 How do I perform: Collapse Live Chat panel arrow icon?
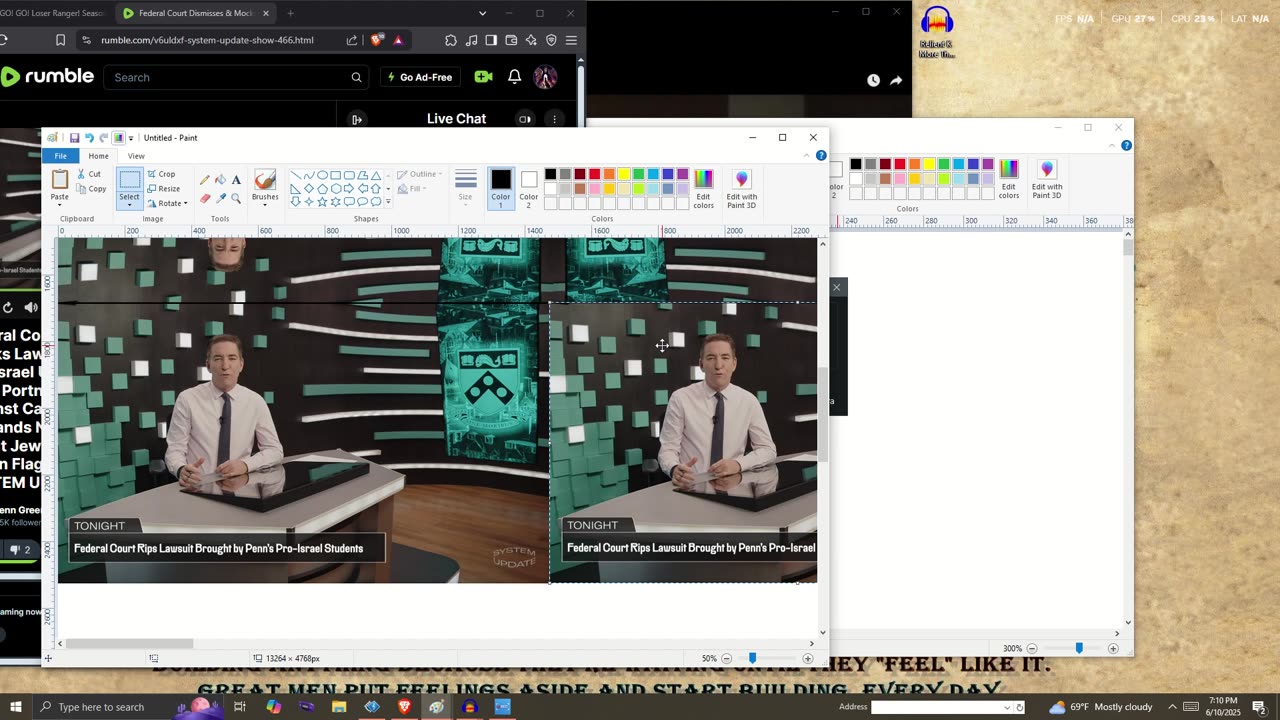[357, 119]
